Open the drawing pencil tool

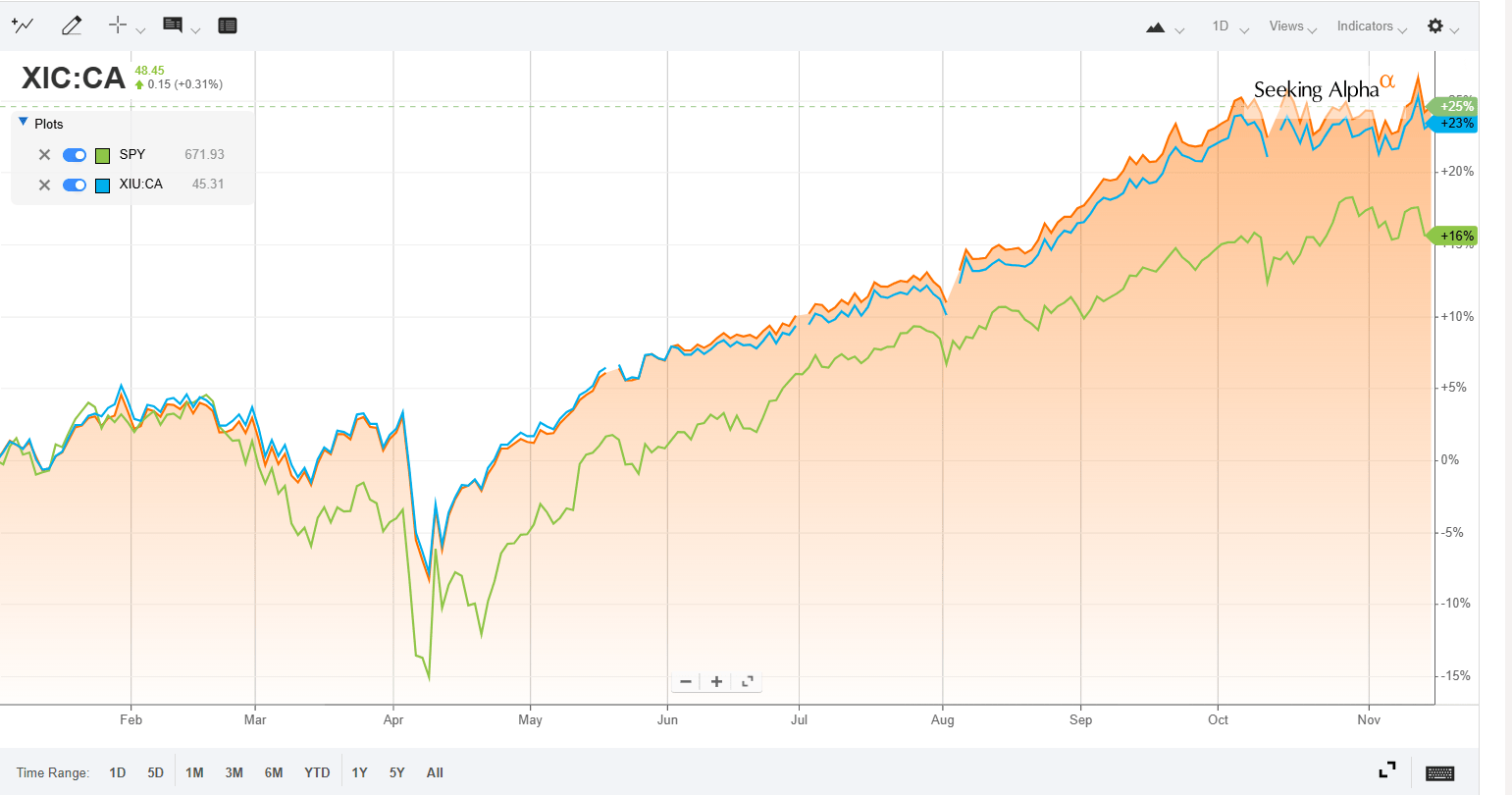[71, 26]
